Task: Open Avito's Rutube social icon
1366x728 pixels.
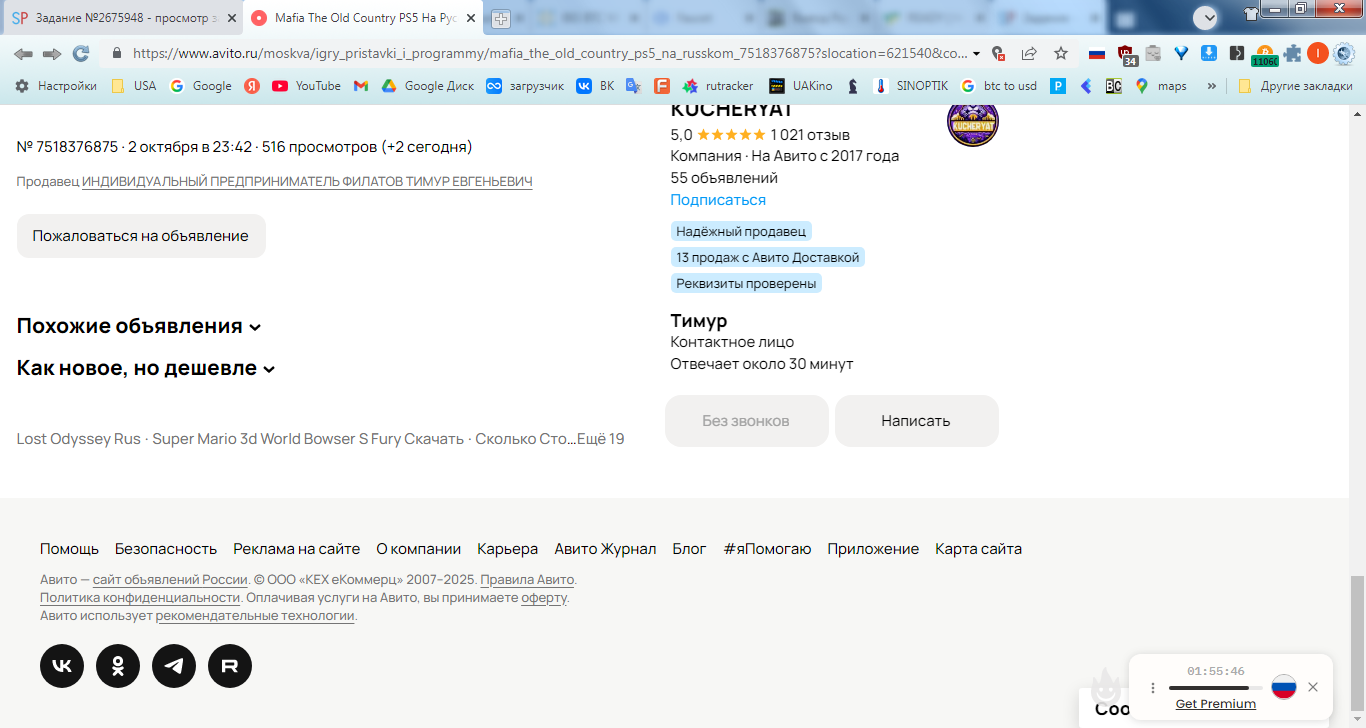Action: (230, 666)
